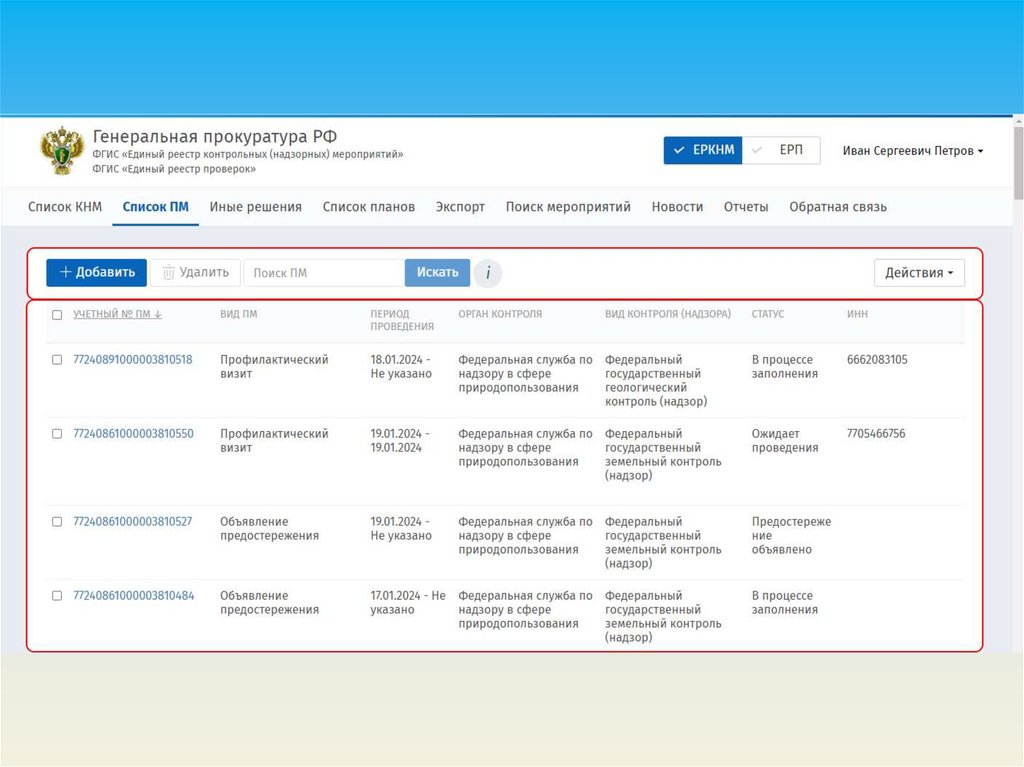
Task: Click the round info icon beside Искать
Action: (x=487, y=273)
